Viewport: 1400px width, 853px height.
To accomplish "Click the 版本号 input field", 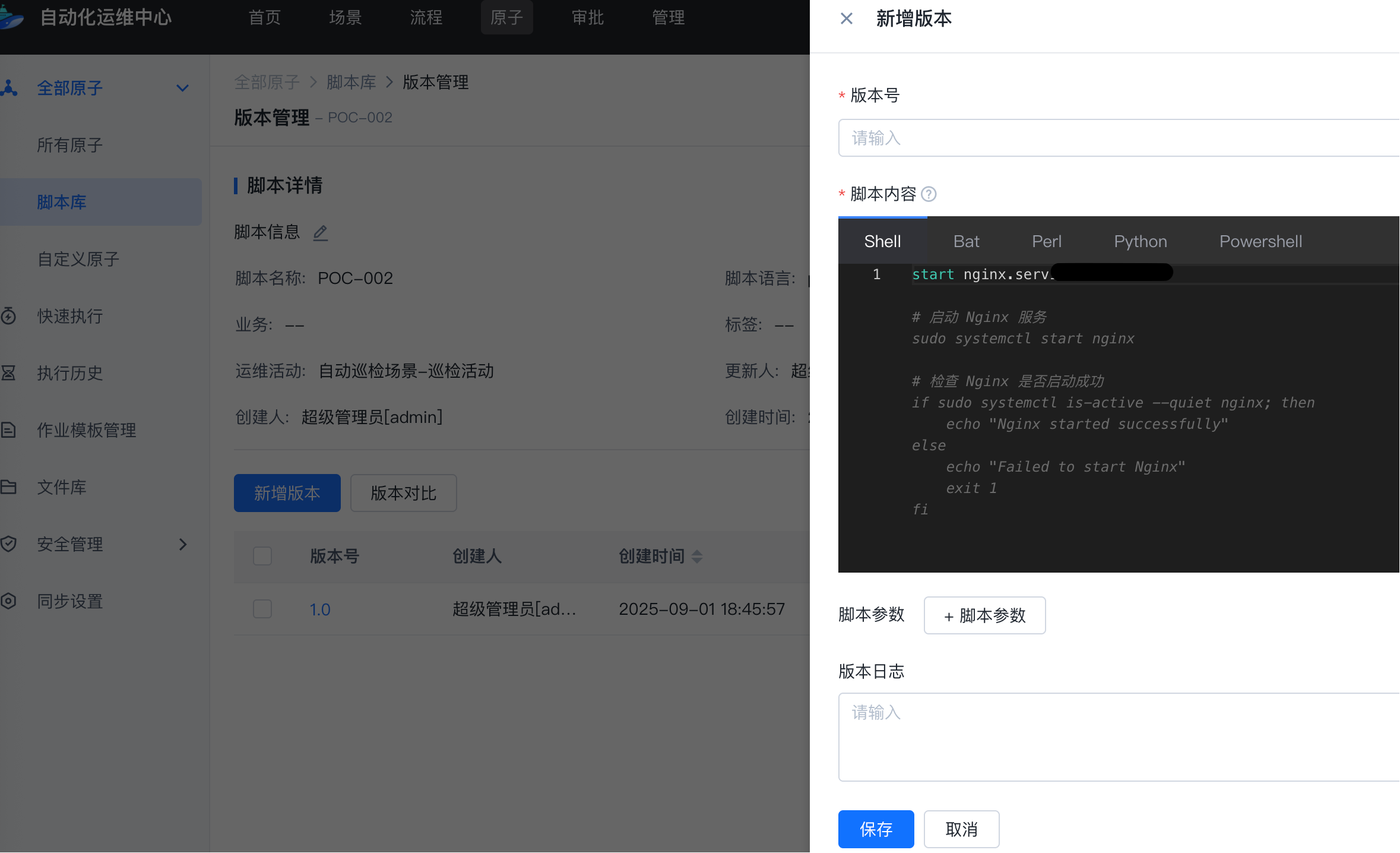I will 1116,138.
